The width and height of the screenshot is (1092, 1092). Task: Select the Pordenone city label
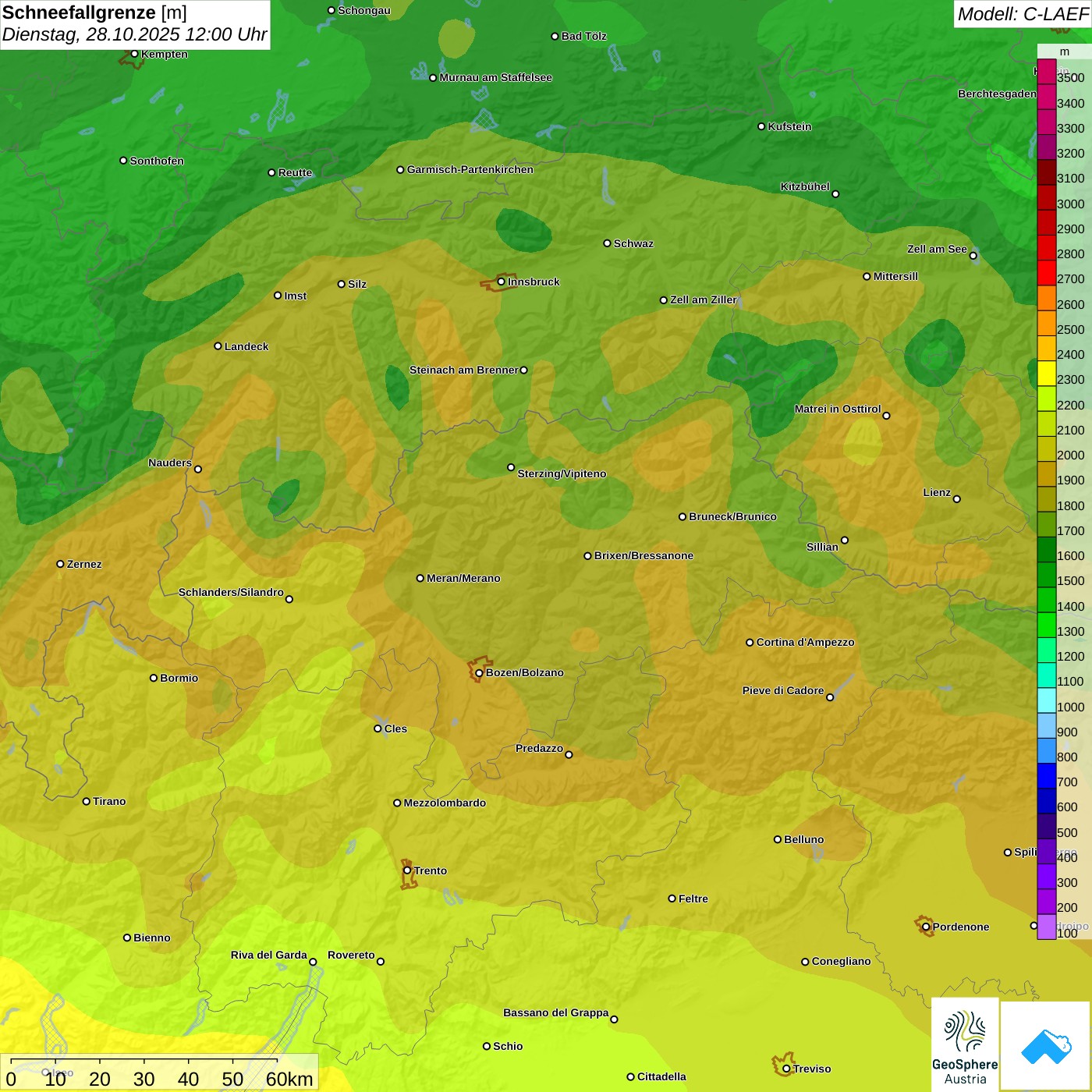[x=961, y=927]
